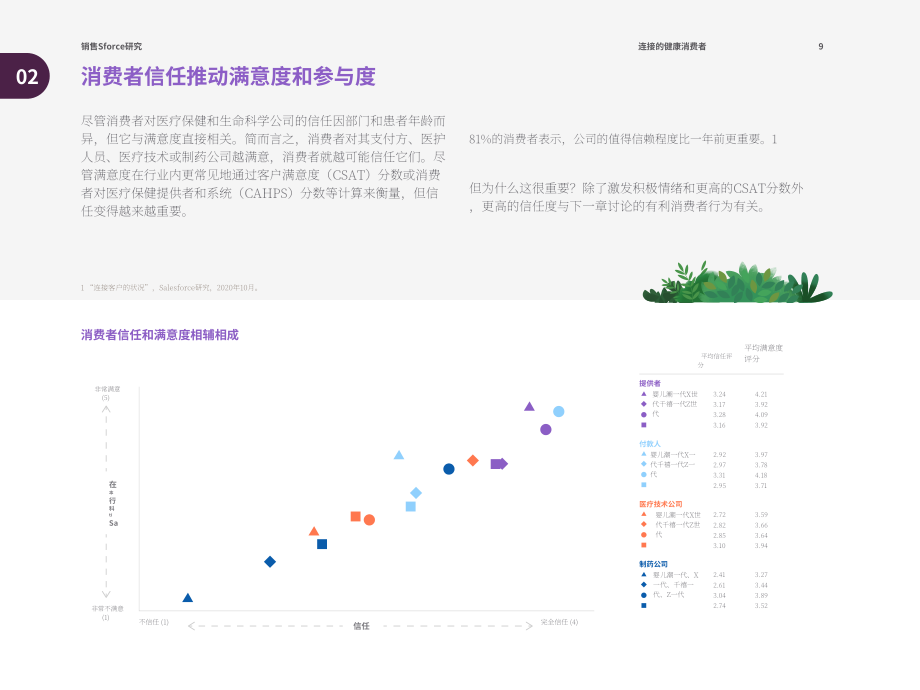The image size is (920, 690).
Task: Select the light blue diamond marker in the chart
Action: [416, 493]
